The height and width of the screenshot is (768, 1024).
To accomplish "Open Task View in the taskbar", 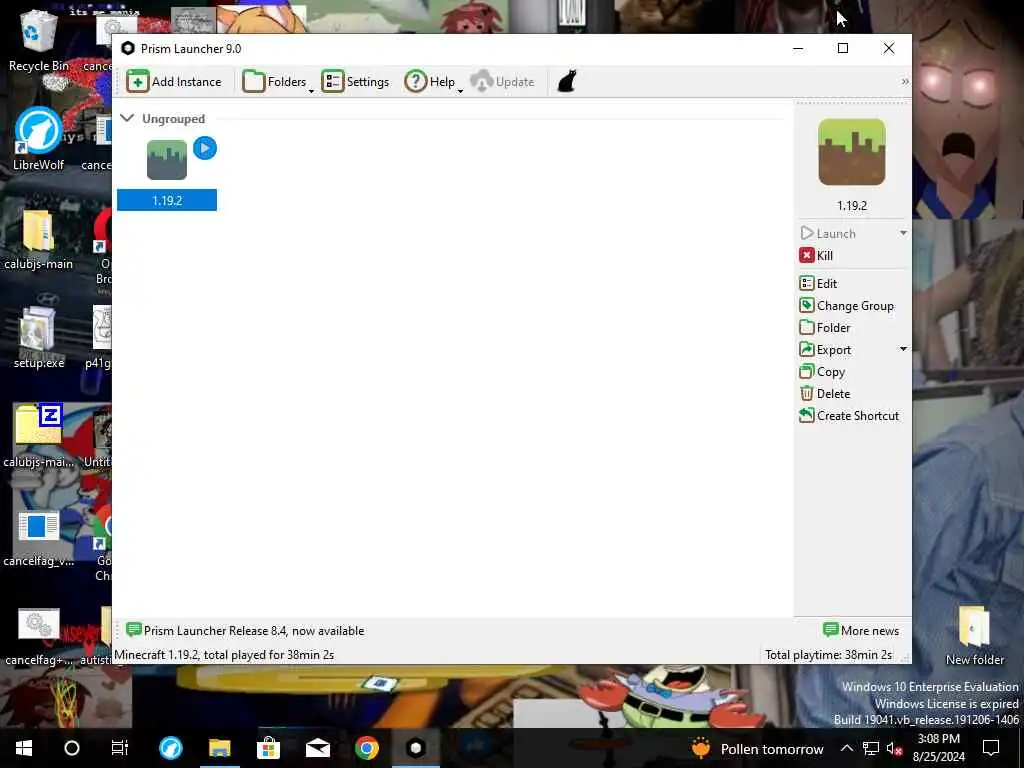I will tap(120, 748).
